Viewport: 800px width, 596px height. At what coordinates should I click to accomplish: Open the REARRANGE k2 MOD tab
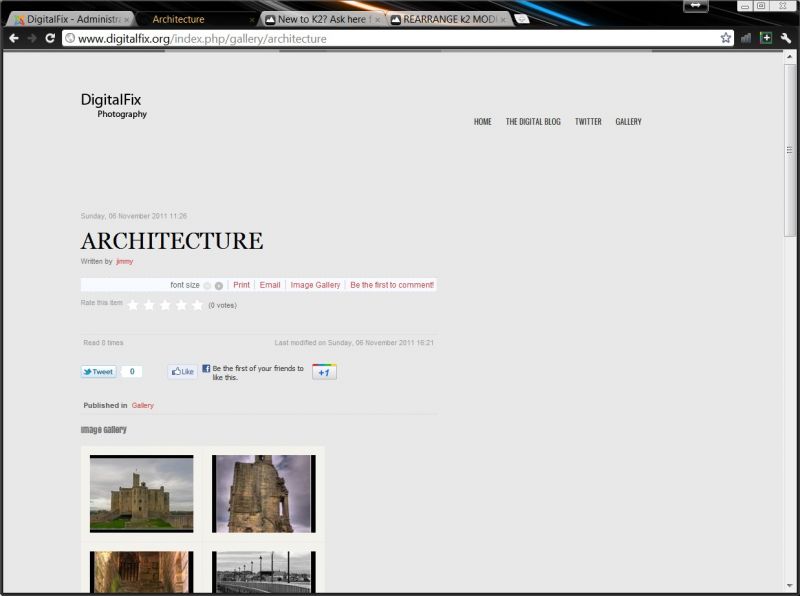[449, 19]
